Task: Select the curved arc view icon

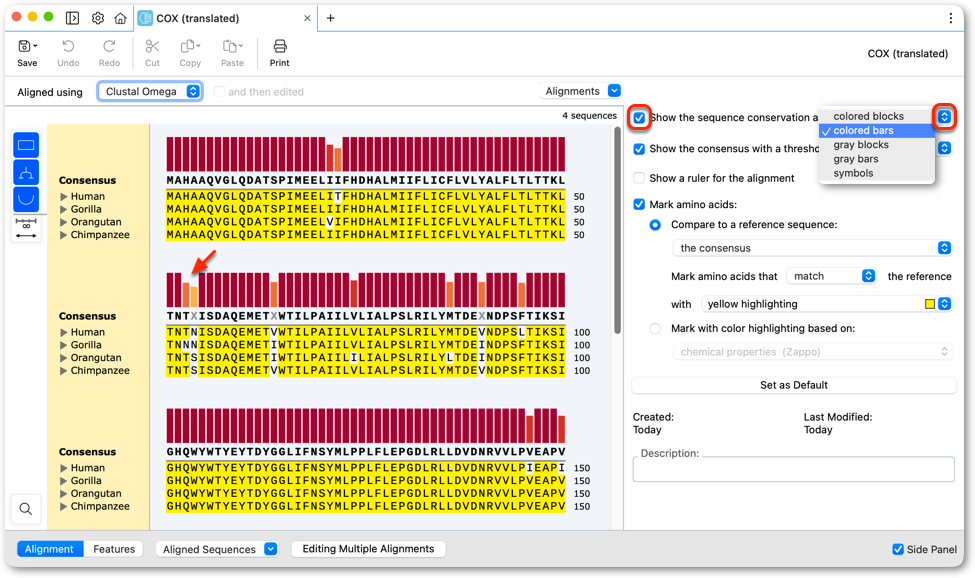Action: pos(26,199)
